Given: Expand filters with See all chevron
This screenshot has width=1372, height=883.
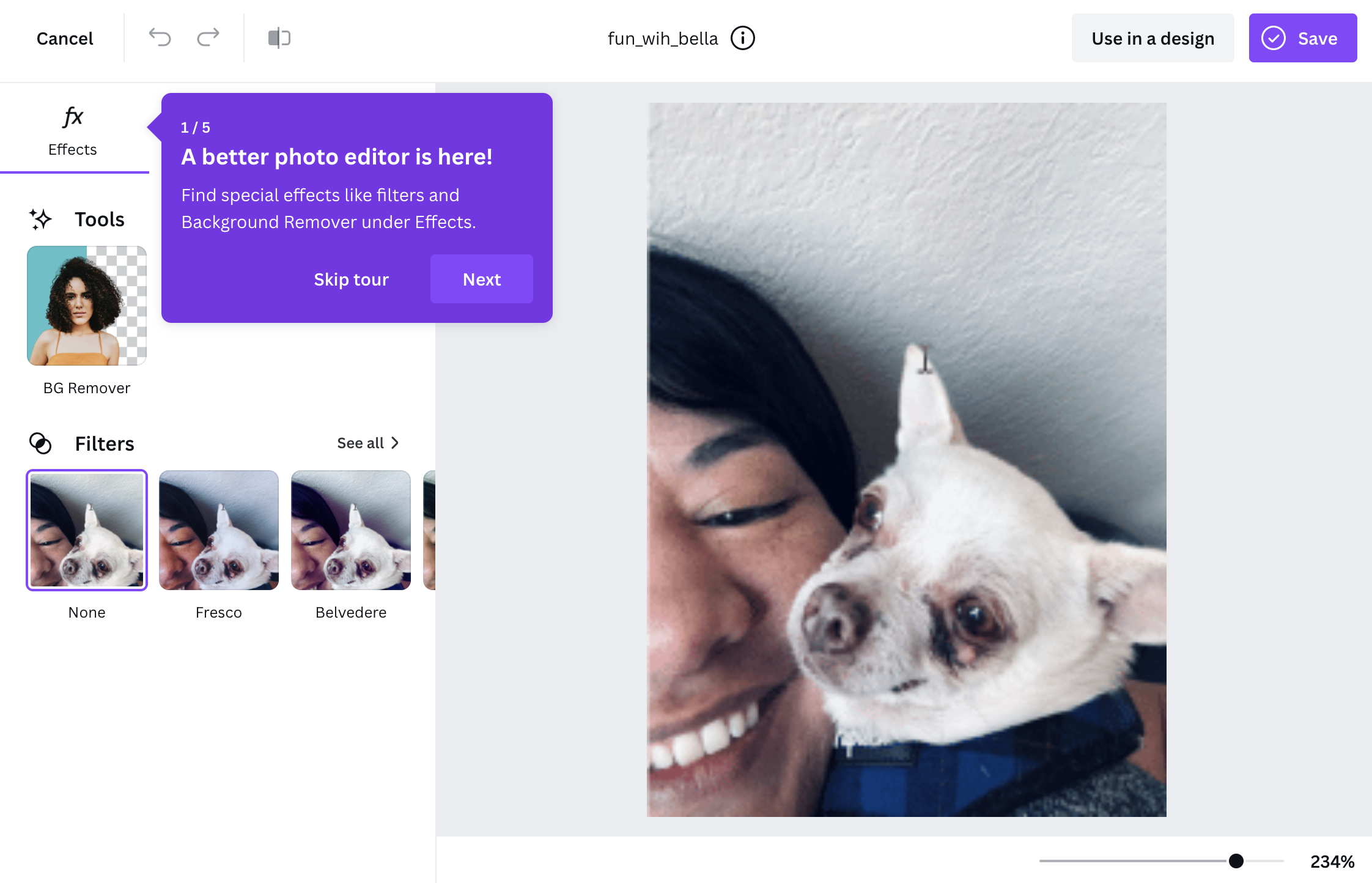Looking at the screenshot, I should (x=371, y=443).
